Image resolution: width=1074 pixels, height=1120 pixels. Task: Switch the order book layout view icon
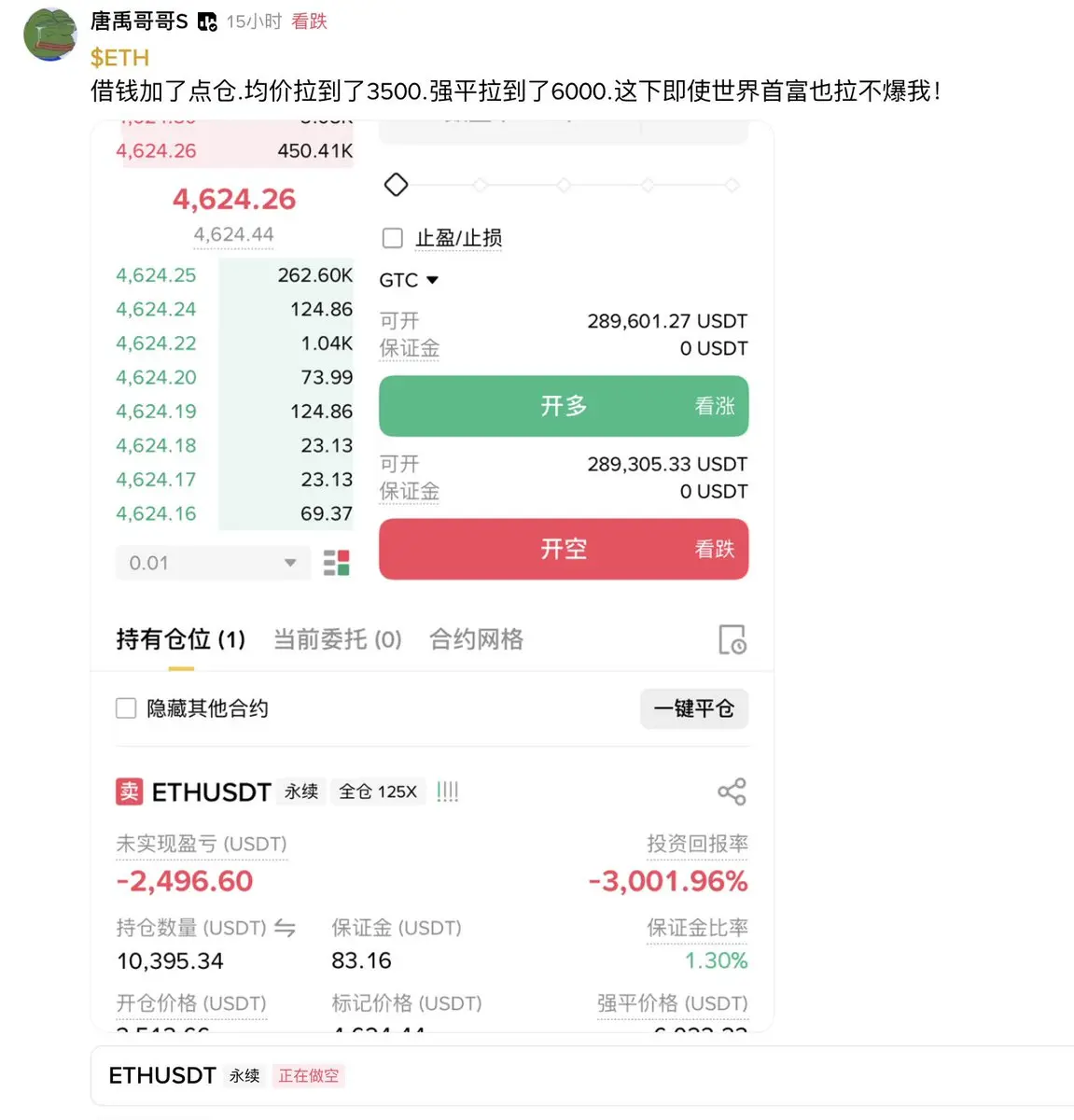(336, 563)
